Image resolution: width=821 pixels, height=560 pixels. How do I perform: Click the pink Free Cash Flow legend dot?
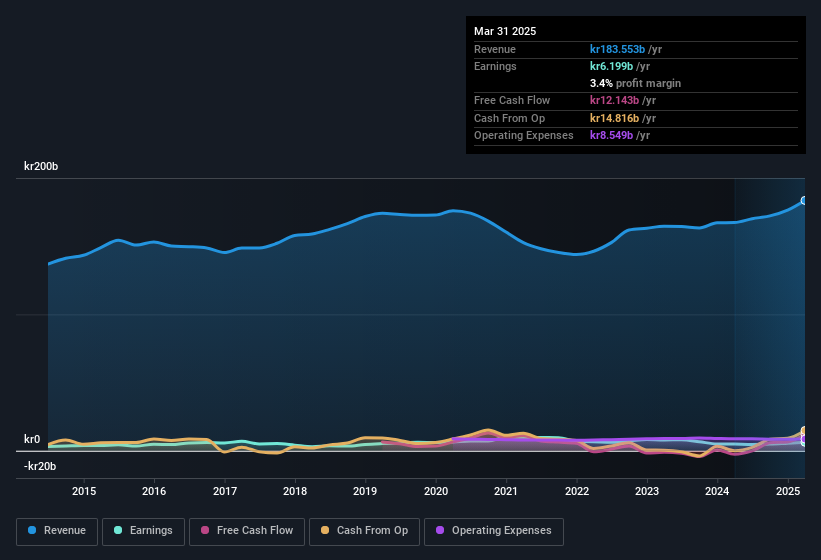205,530
